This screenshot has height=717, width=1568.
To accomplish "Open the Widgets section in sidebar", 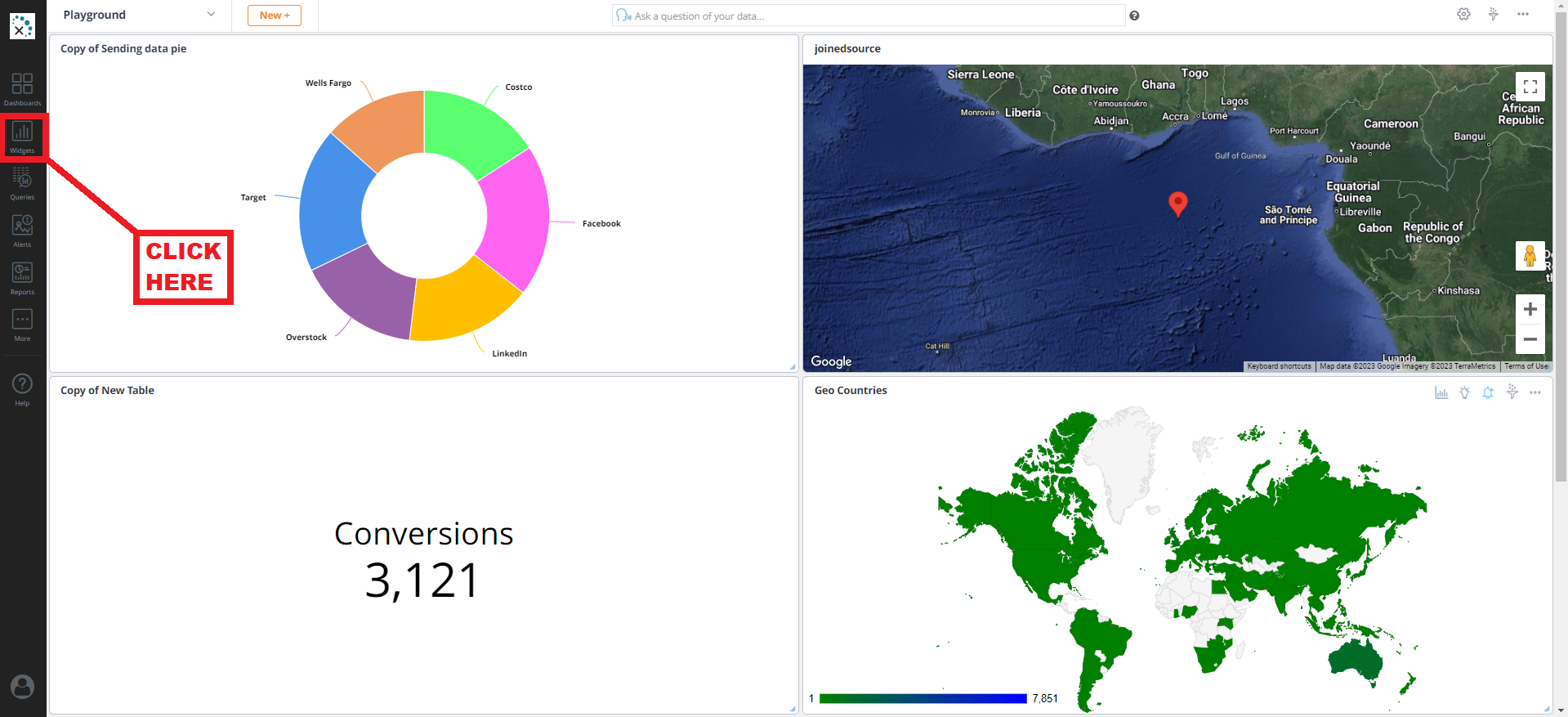I will click(22, 136).
